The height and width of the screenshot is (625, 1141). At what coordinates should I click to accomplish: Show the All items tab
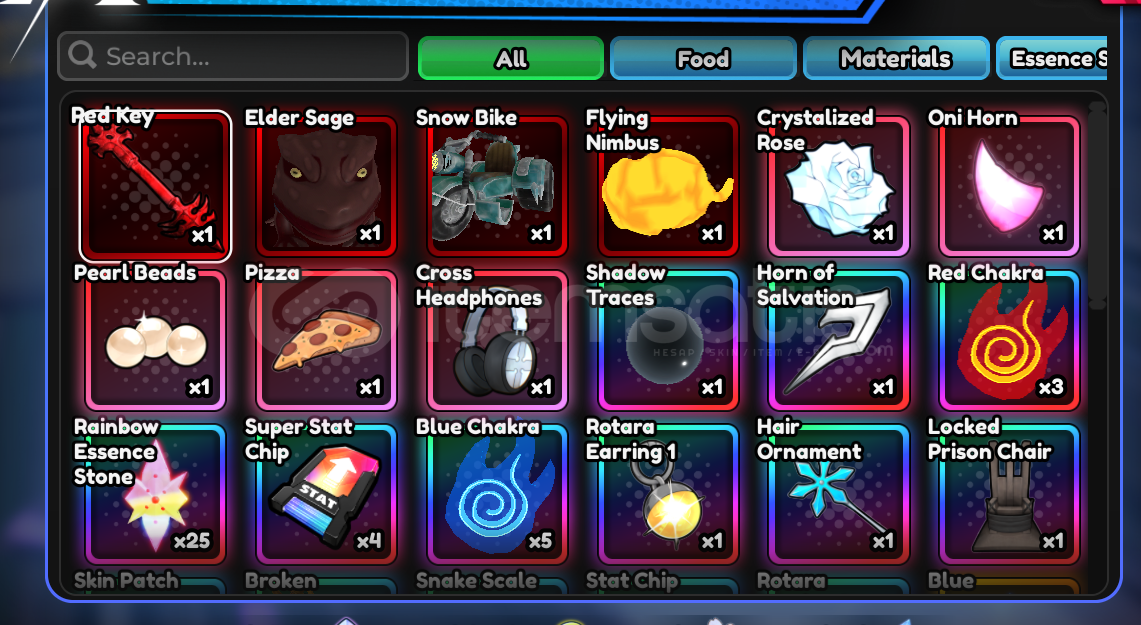(511, 58)
